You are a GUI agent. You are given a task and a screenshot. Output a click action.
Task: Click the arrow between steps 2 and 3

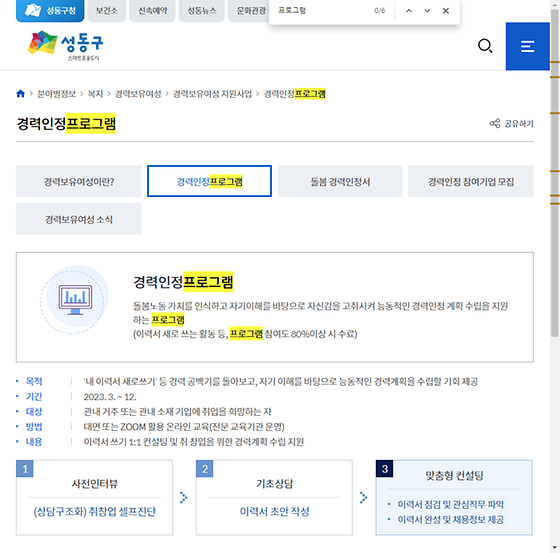[x=364, y=497]
